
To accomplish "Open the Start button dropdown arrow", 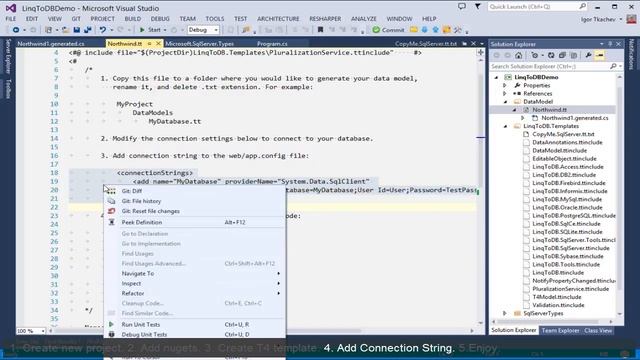I will click(x=165, y=30).
